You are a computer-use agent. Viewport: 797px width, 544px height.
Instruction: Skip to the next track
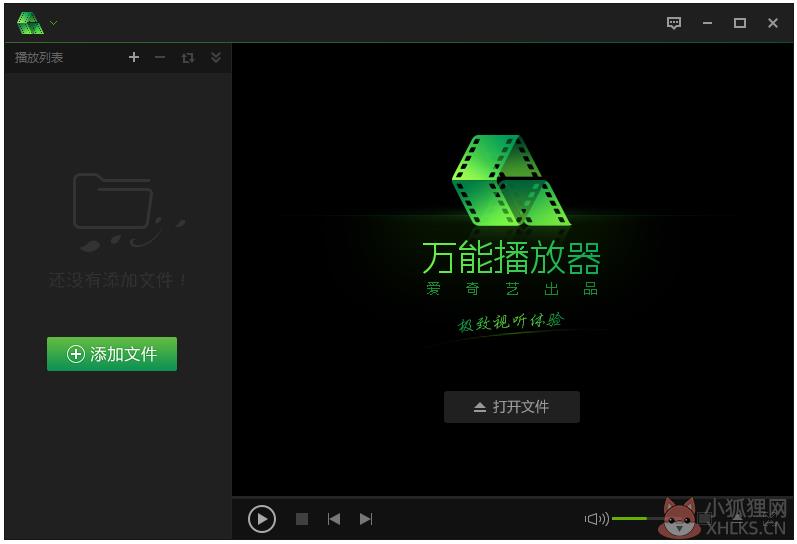pos(366,519)
